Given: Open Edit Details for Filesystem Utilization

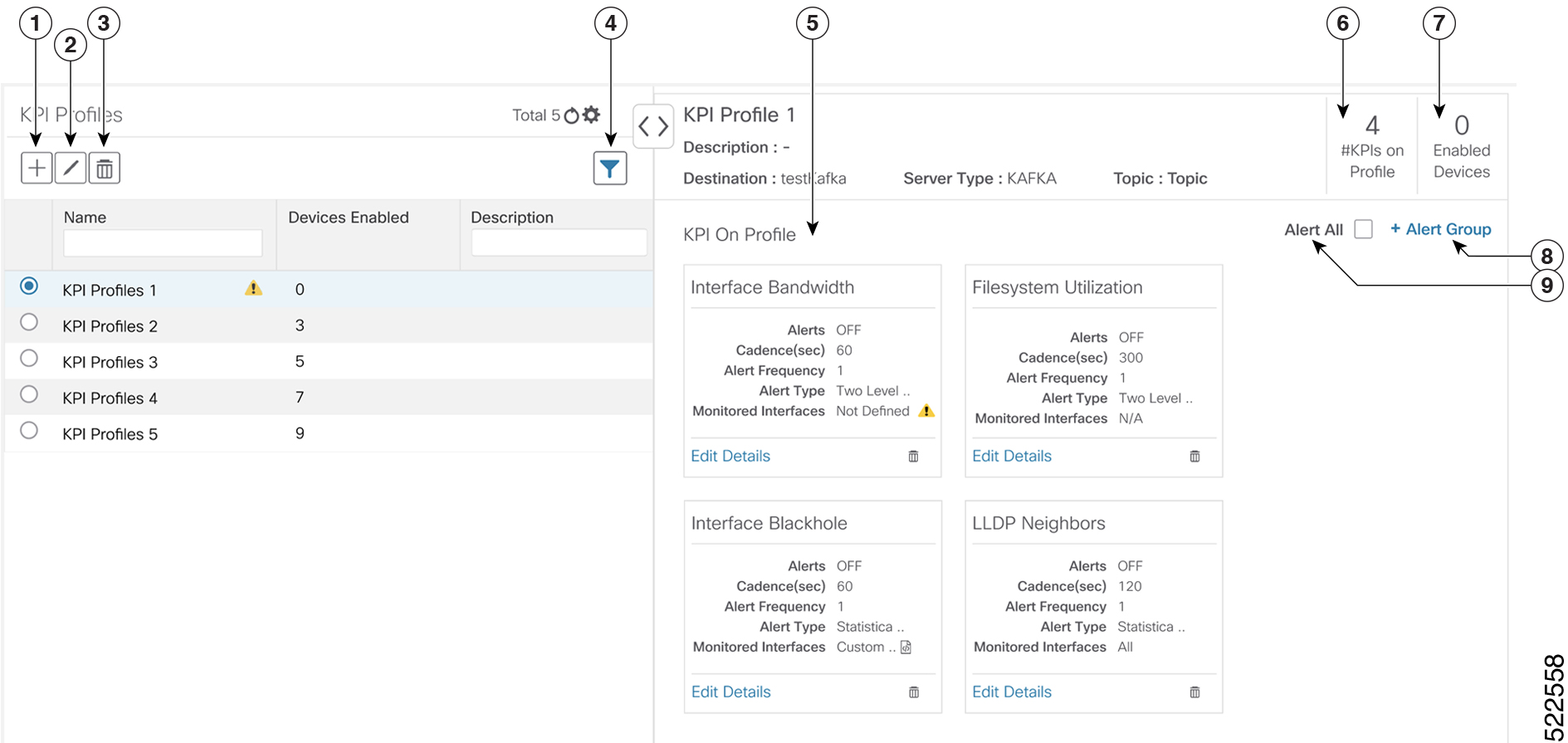Looking at the screenshot, I should 1012,456.
